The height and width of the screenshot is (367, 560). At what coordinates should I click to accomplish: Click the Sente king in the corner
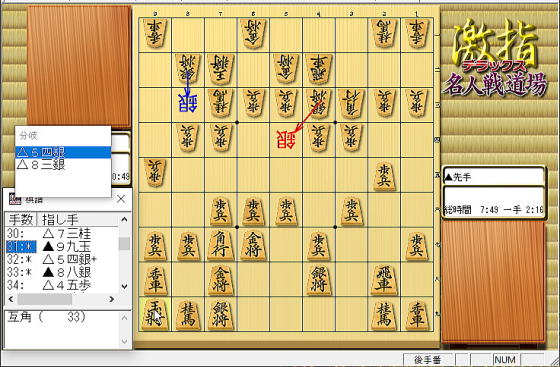tap(155, 314)
